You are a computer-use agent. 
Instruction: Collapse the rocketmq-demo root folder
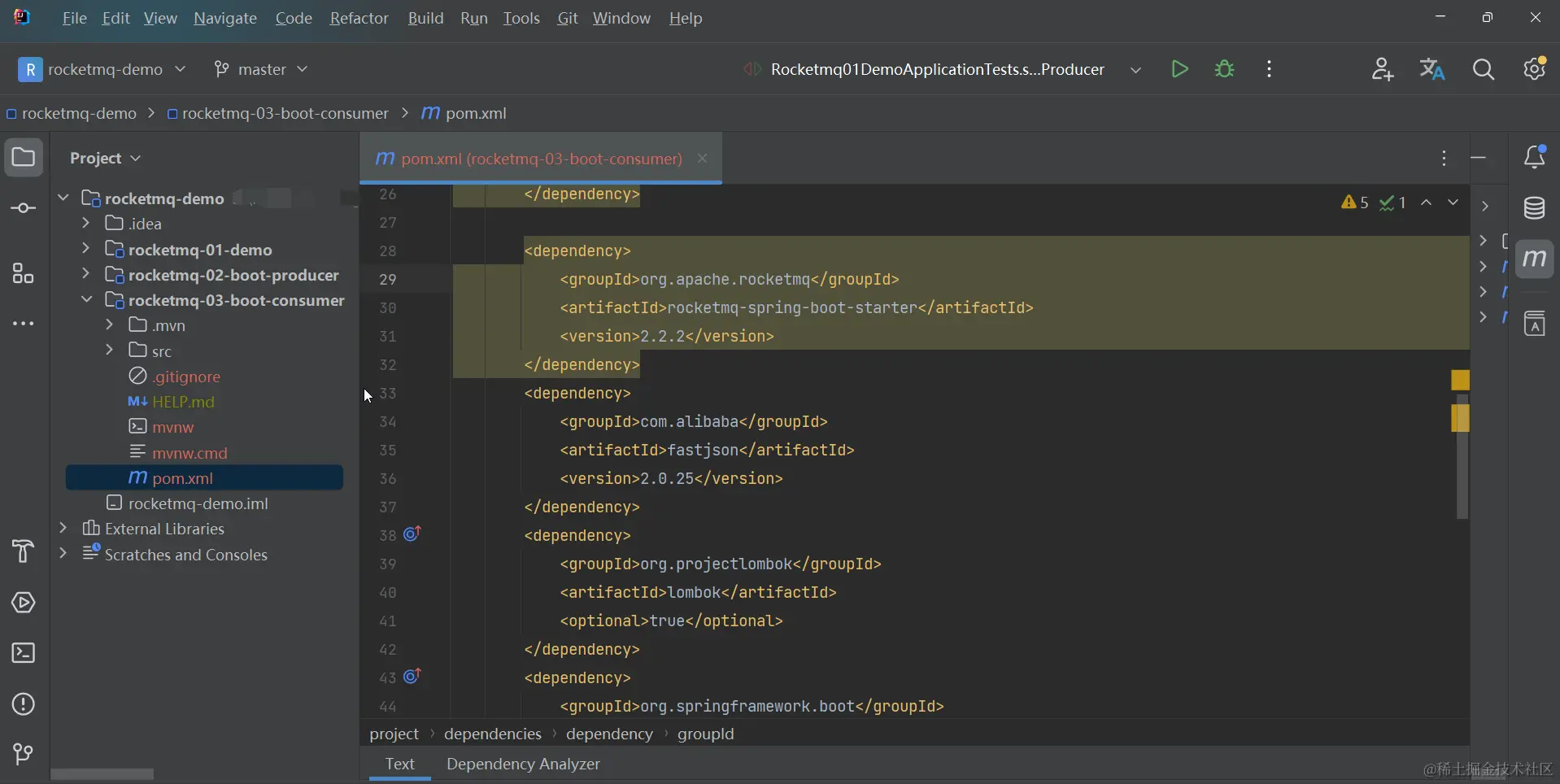click(63, 198)
